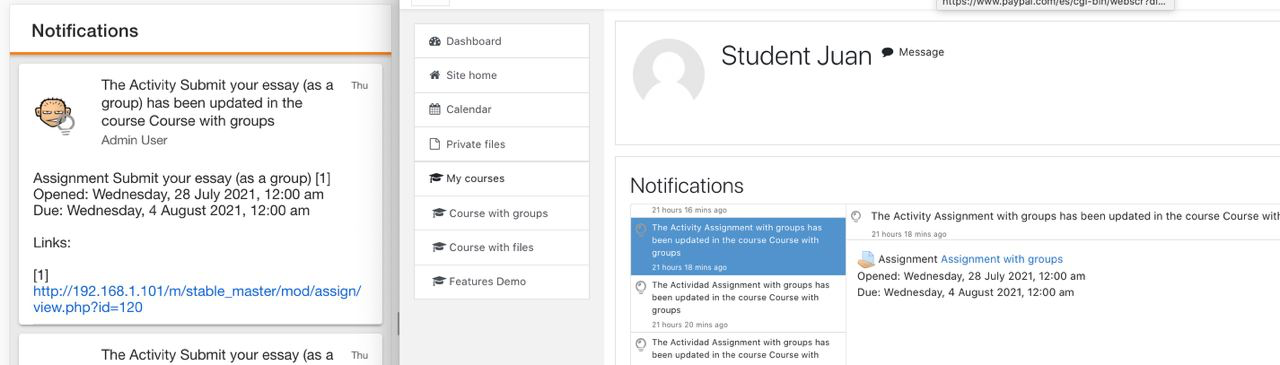Click the assignment icon beside Assignment with groups
This screenshot has width=1280, height=365.
[x=866, y=259]
